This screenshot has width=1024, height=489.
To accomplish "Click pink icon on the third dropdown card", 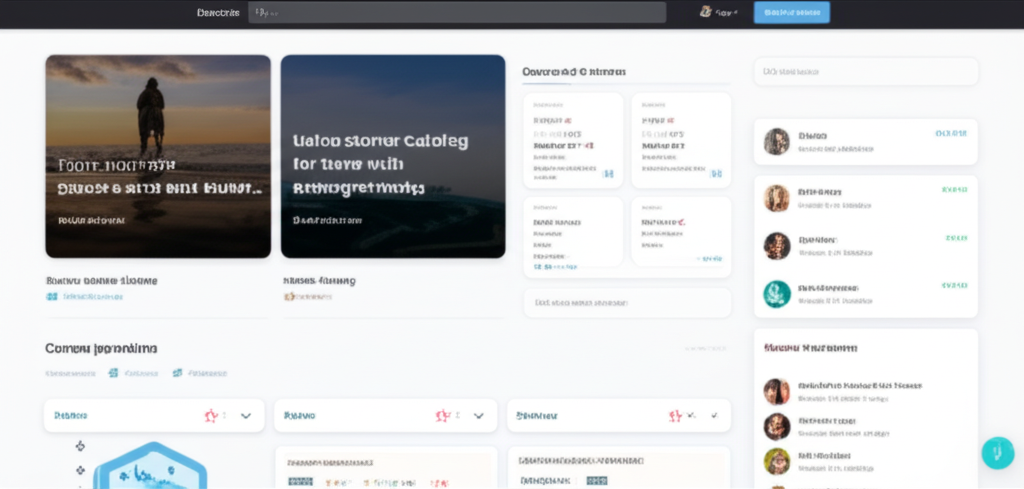I will (675, 416).
